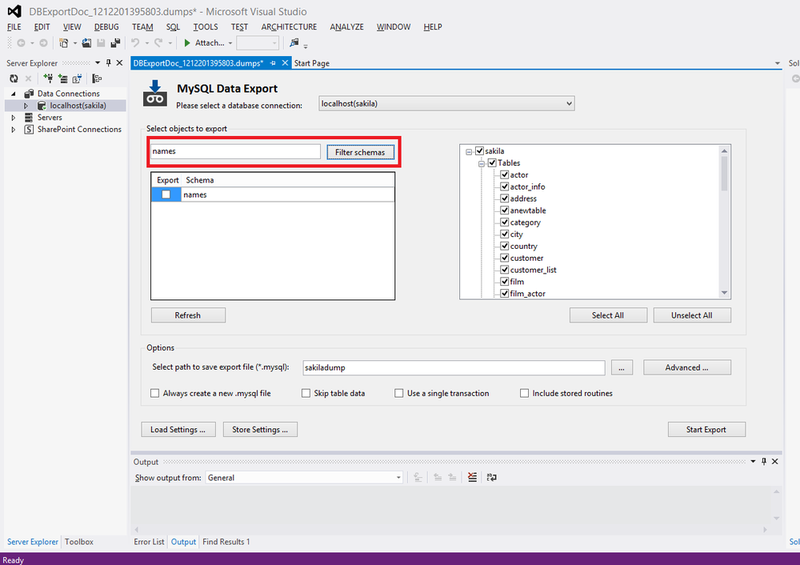Uncheck the address table checkbox
The height and width of the screenshot is (565, 800).
[x=505, y=198]
